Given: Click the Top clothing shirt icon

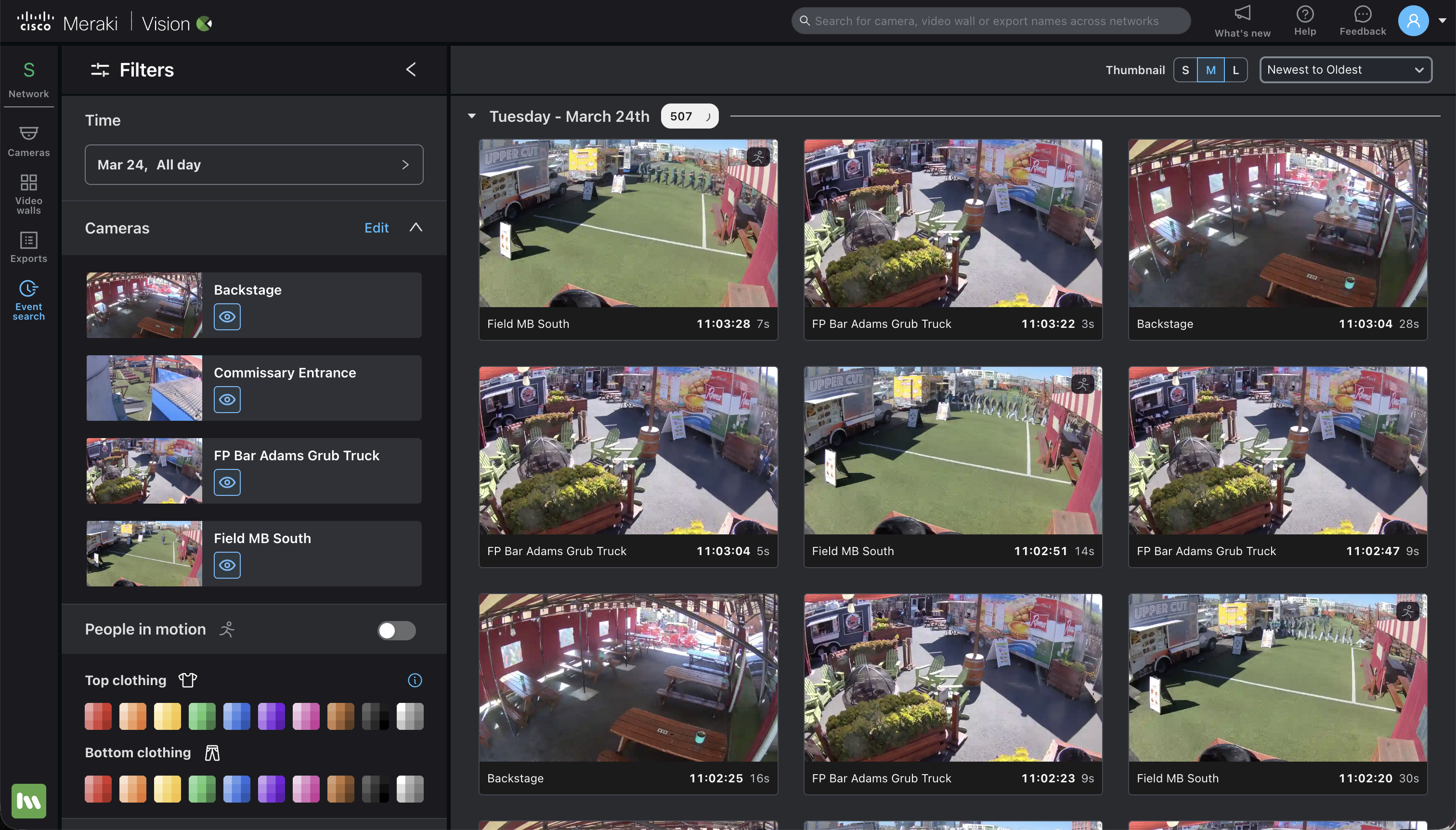Looking at the screenshot, I should click(188, 680).
